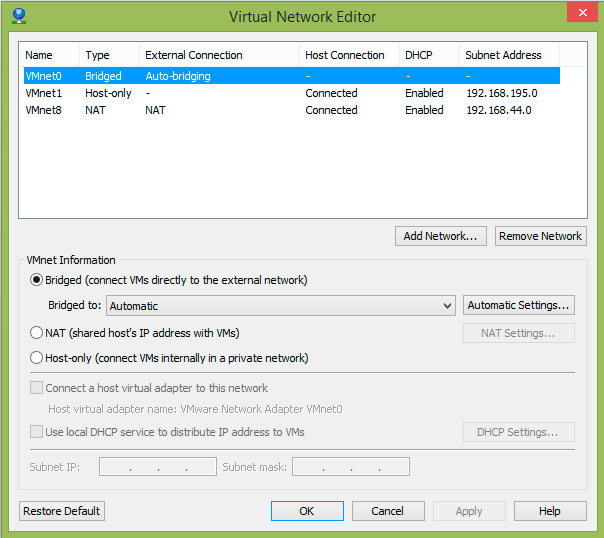Choose the NAT radio option

[x=37, y=333]
